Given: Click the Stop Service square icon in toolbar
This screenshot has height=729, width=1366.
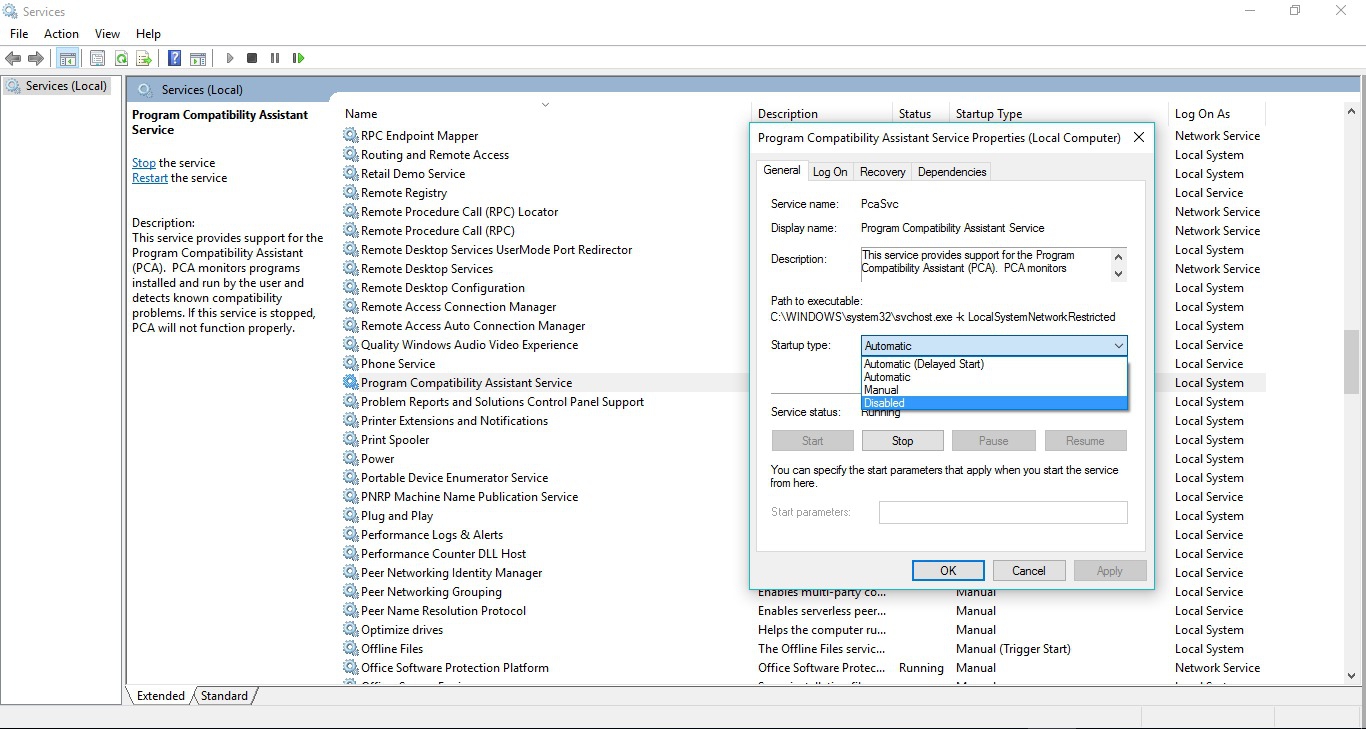Looking at the screenshot, I should tap(252, 58).
